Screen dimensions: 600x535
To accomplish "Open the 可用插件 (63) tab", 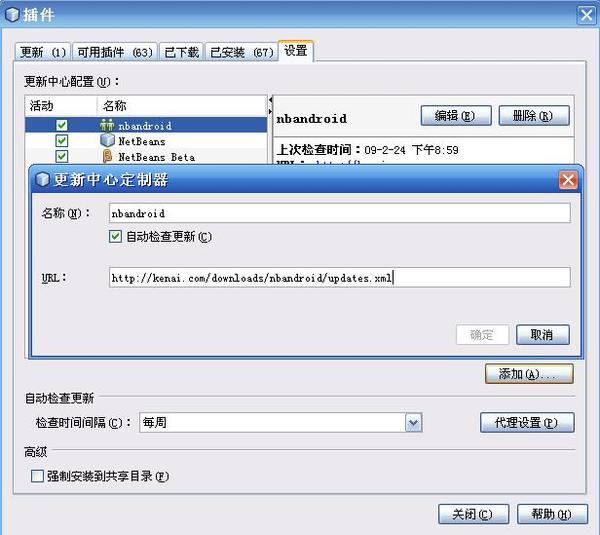I will pyautogui.click(x=115, y=52).
